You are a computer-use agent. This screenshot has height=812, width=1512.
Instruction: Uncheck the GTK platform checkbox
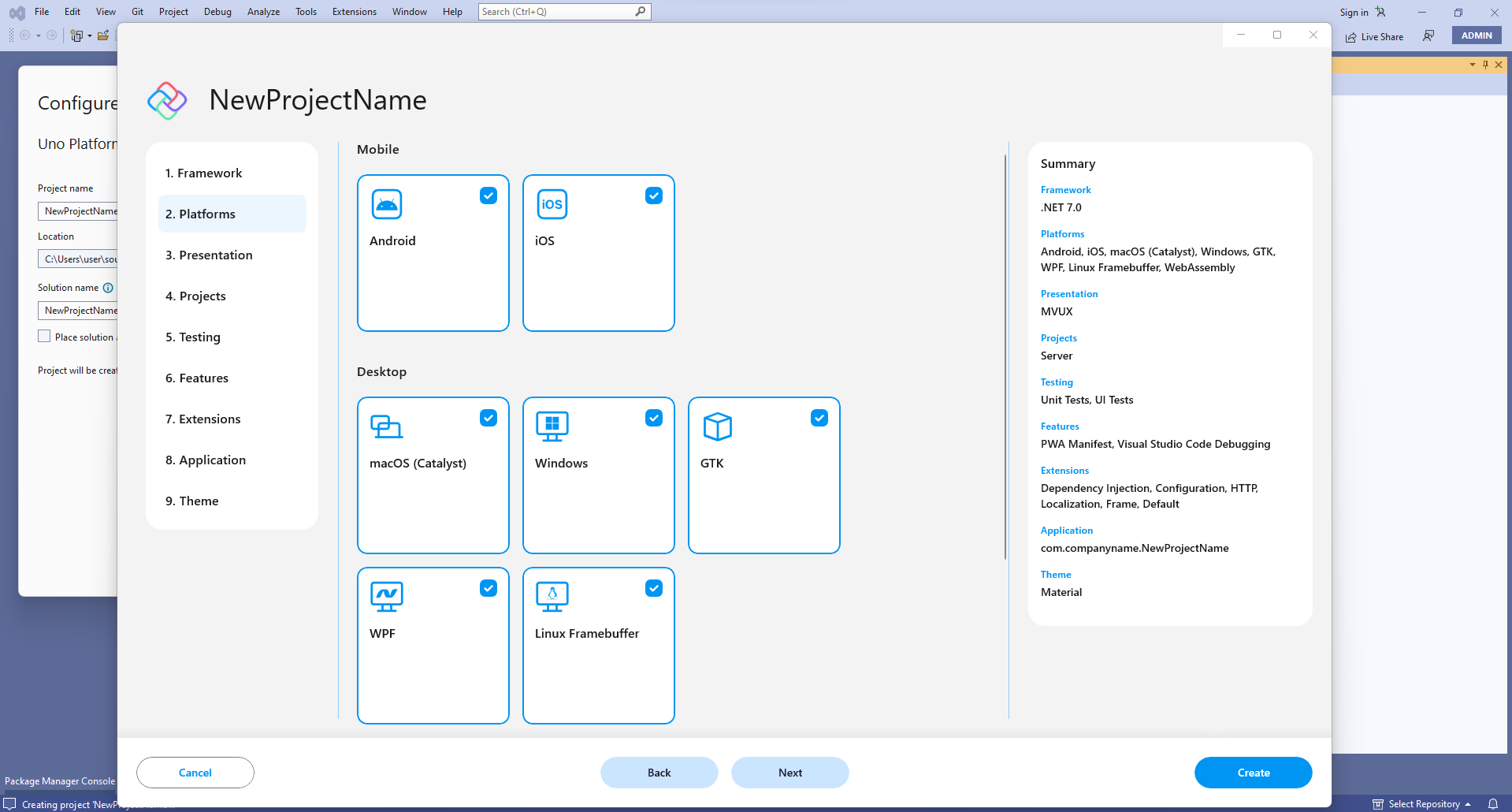click(x=819, y=418)
